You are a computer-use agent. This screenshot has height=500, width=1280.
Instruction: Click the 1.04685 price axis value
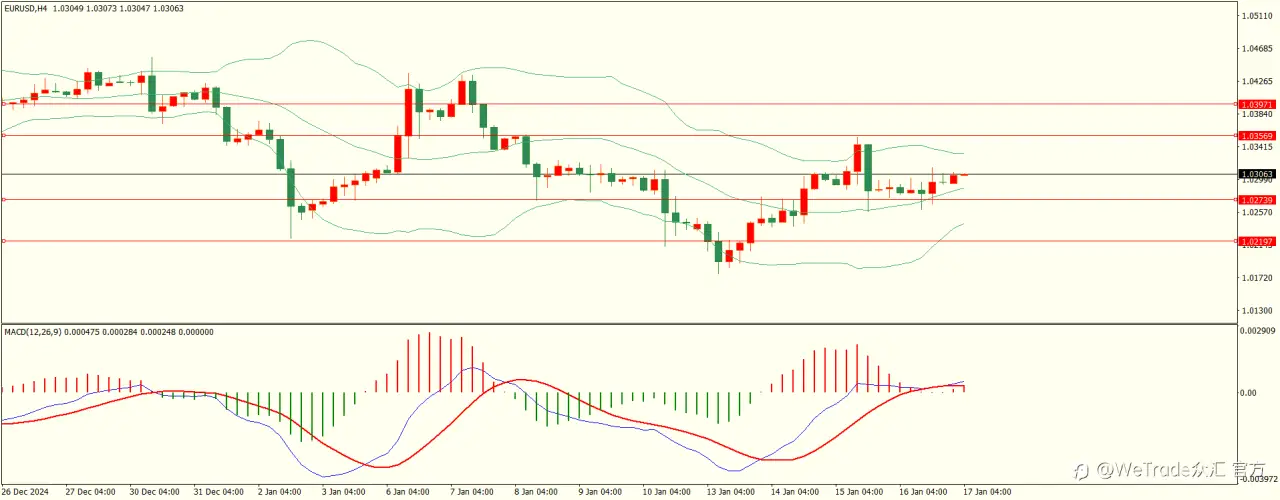click(x=1257, y=48)
